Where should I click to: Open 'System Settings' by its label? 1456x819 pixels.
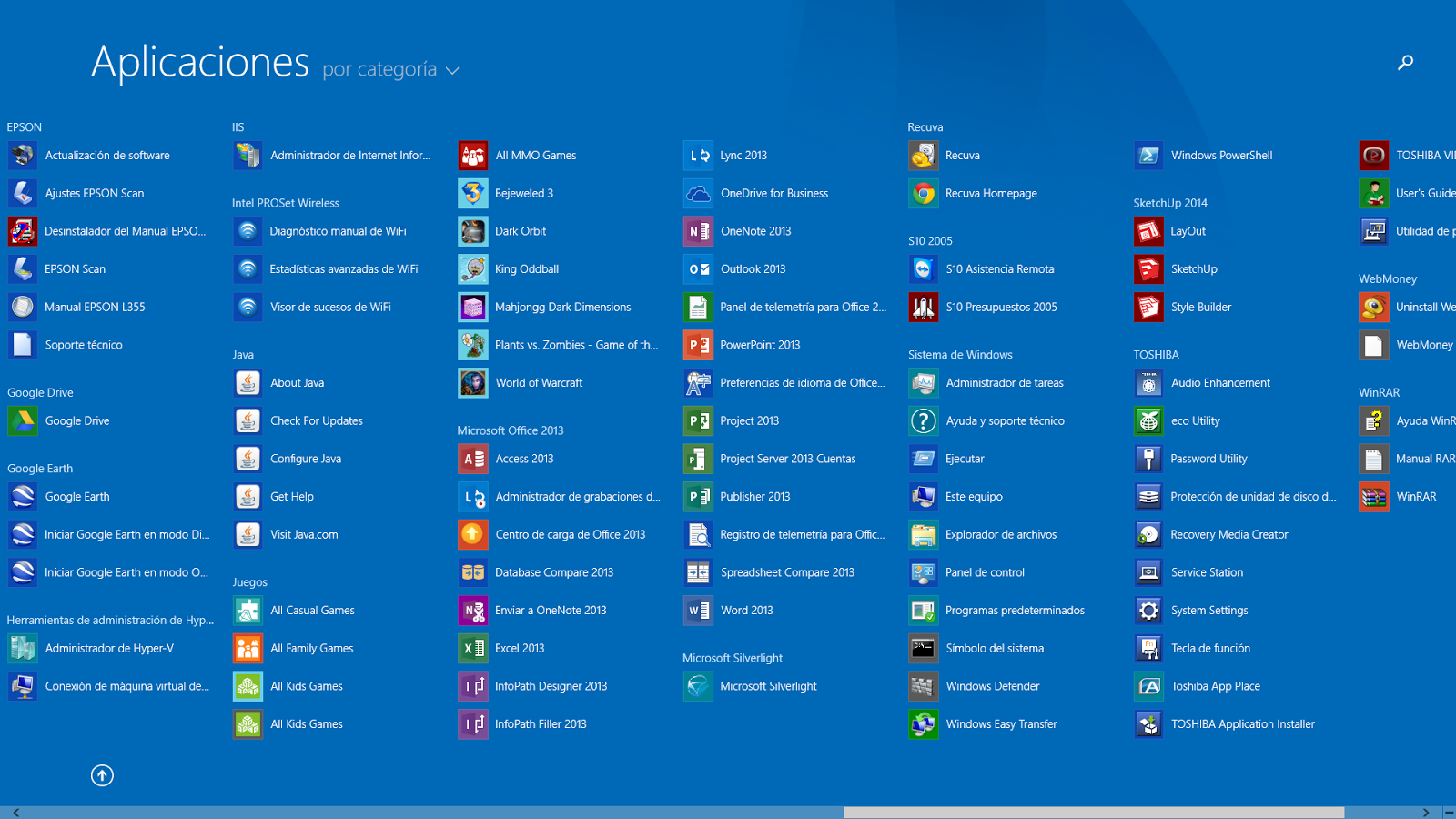coord(1209,611)
